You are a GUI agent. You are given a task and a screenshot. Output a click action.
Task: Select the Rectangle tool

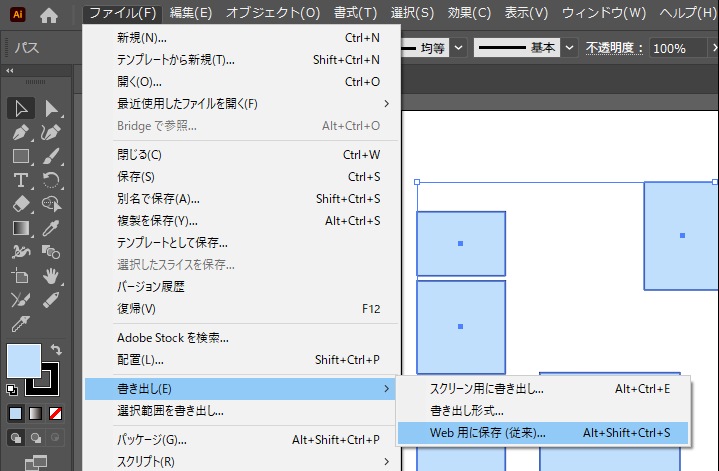click(21, 156)
